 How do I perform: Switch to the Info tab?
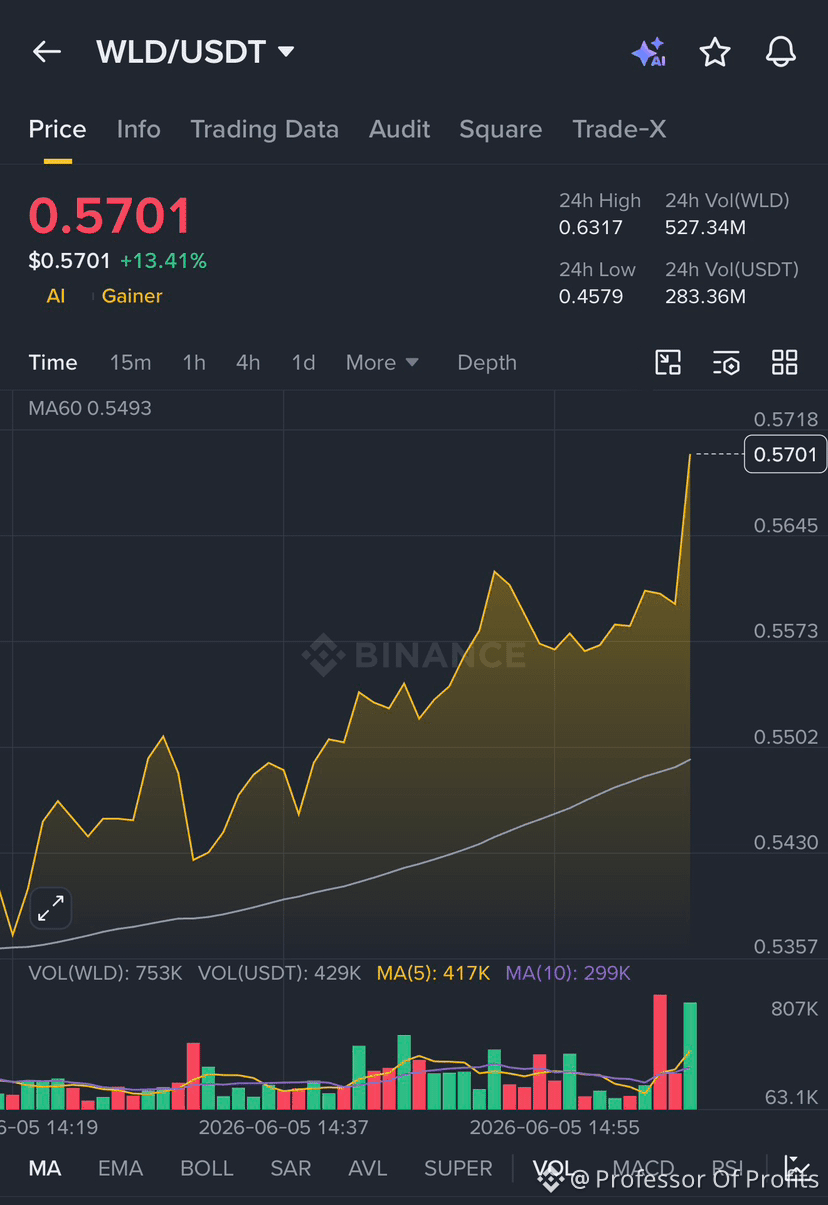point(138,129)
